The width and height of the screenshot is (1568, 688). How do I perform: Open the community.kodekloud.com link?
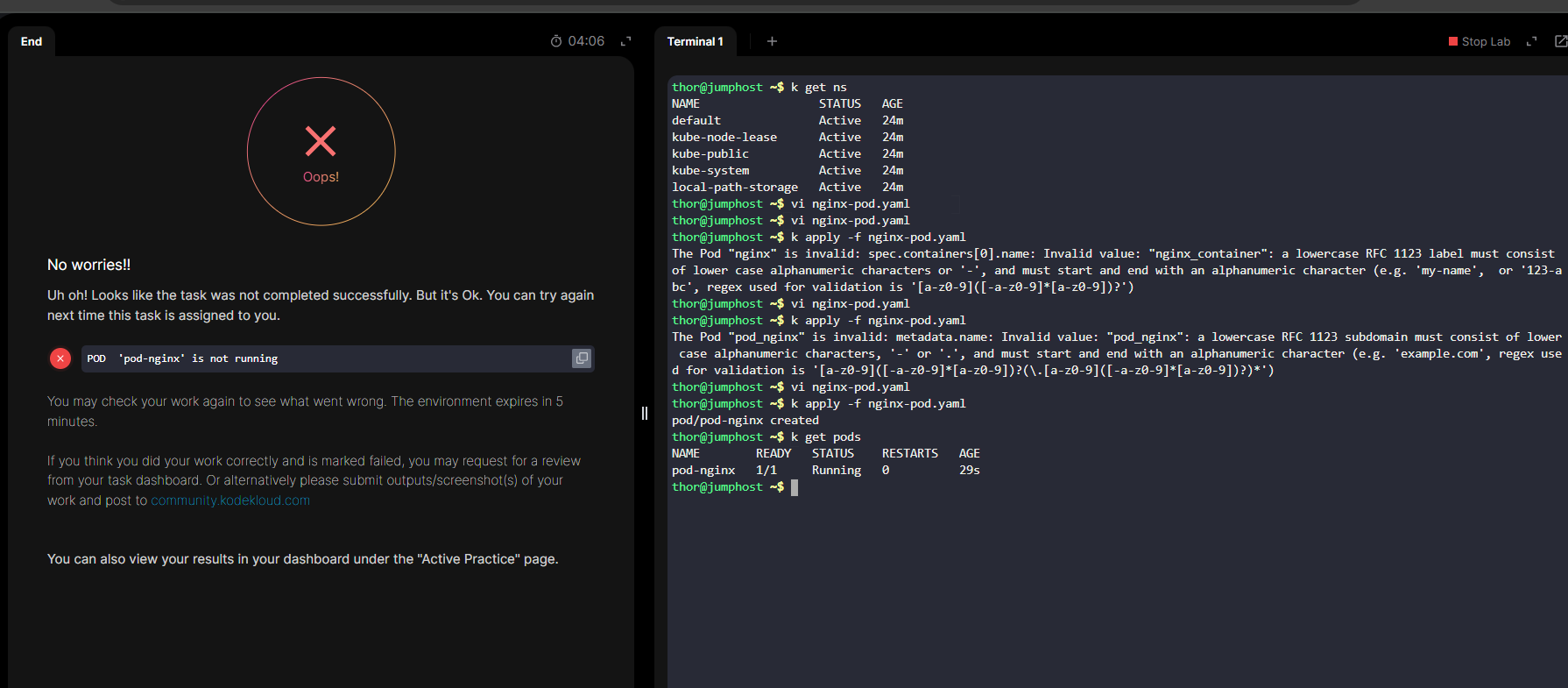pos(230,500)
